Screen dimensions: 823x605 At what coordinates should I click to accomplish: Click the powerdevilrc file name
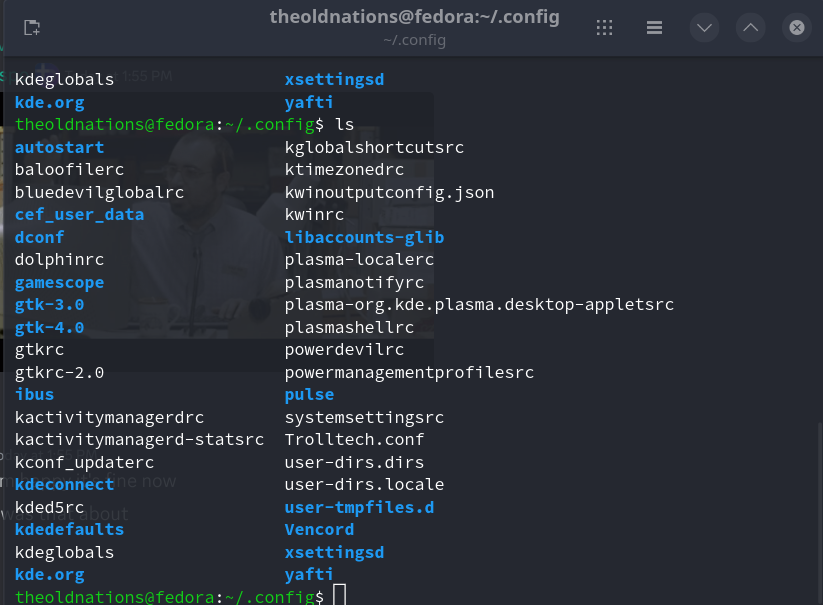tap(344, 350)
